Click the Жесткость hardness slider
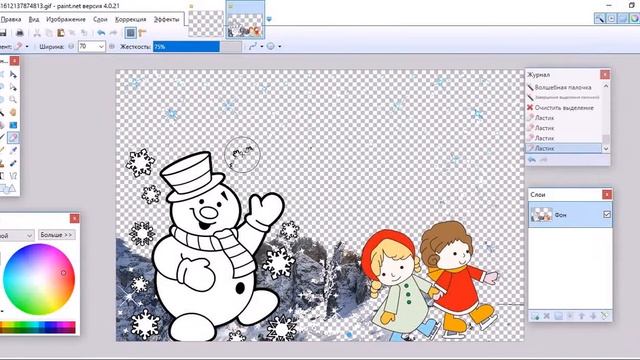The image size is (640, 360). [198, 47]
